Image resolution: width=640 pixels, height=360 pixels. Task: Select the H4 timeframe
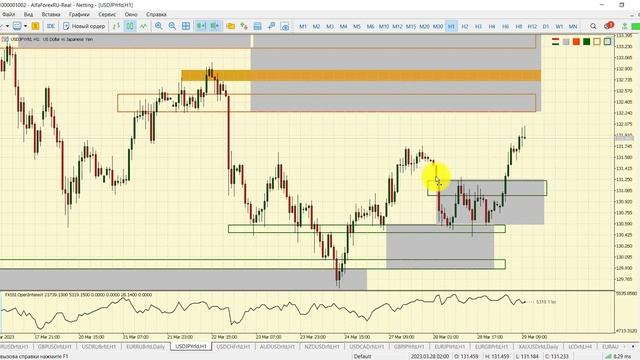(491, 26)
